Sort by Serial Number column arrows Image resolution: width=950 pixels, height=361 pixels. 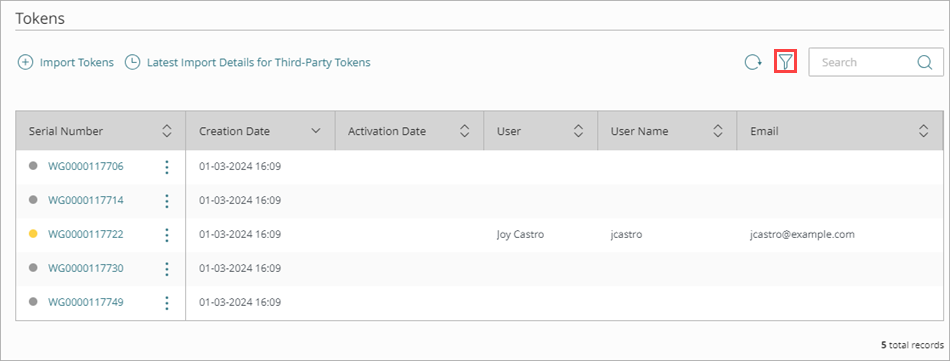tap(167, 131)
